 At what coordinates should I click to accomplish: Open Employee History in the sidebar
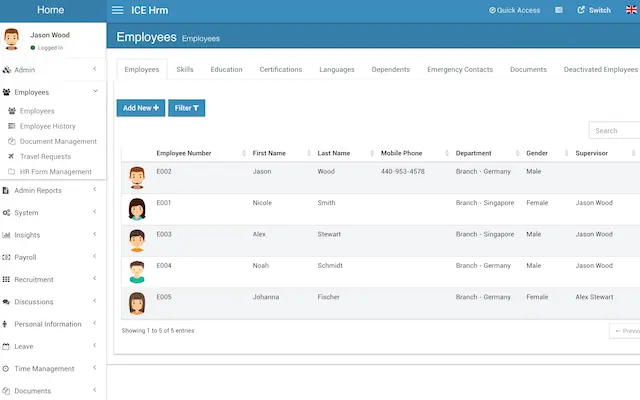pos(47,126)
